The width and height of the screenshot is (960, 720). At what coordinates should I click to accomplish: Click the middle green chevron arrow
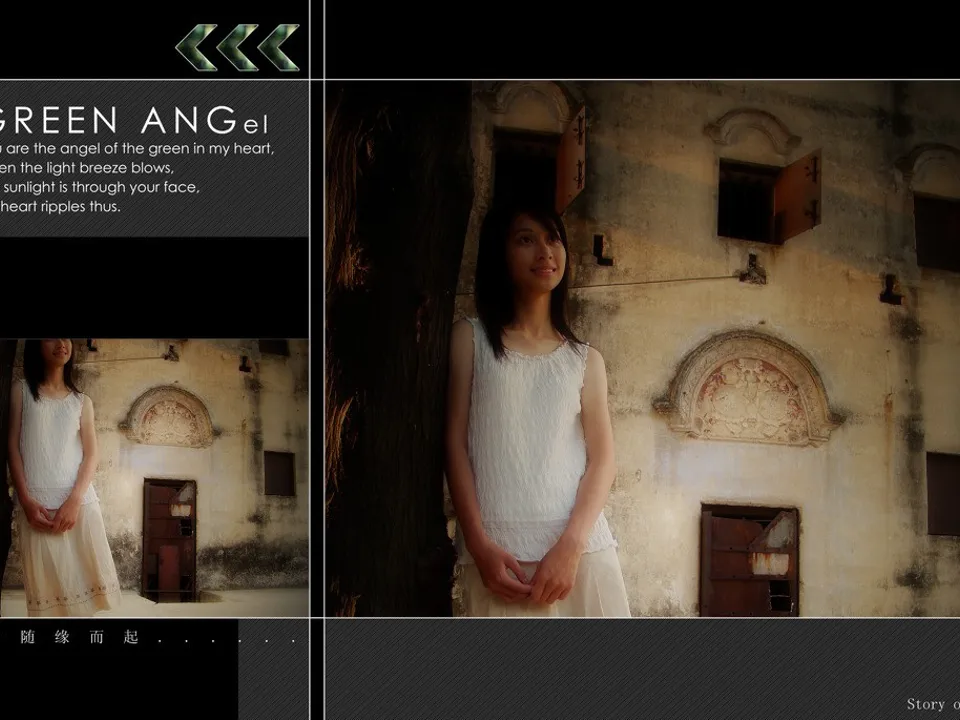[x=238, y=48]
